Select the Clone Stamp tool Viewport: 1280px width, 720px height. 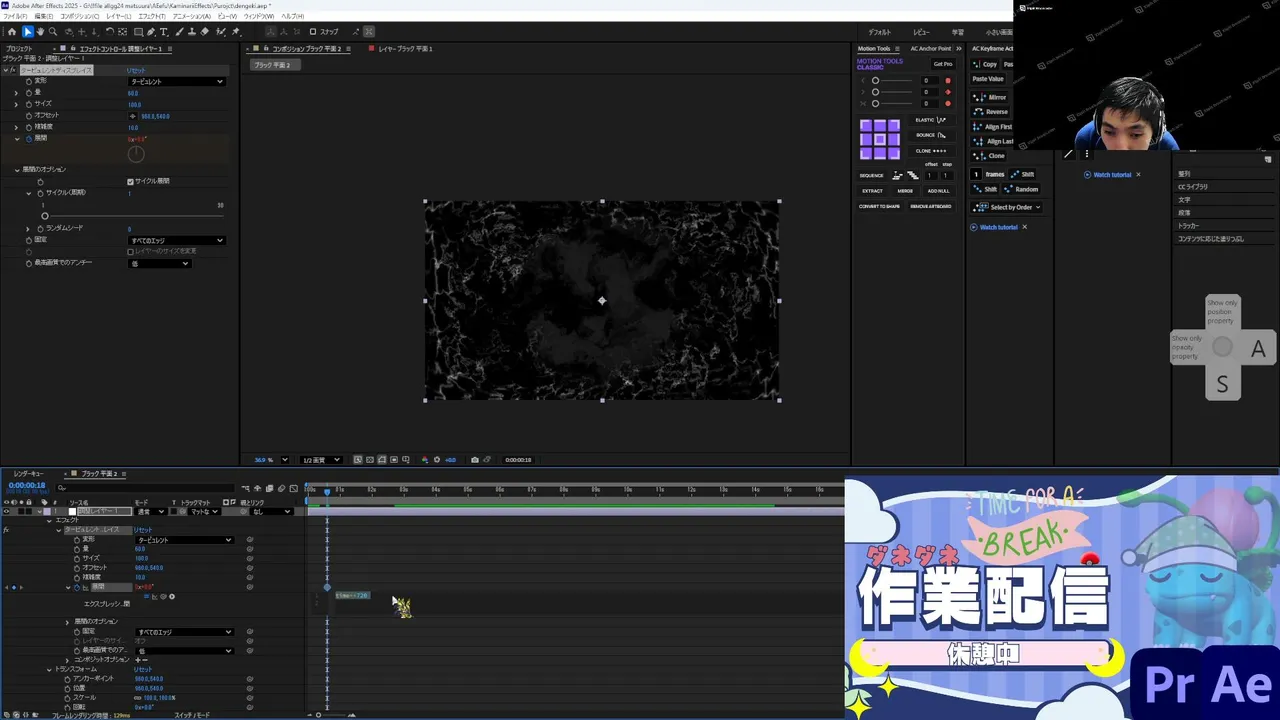[192, 32]
